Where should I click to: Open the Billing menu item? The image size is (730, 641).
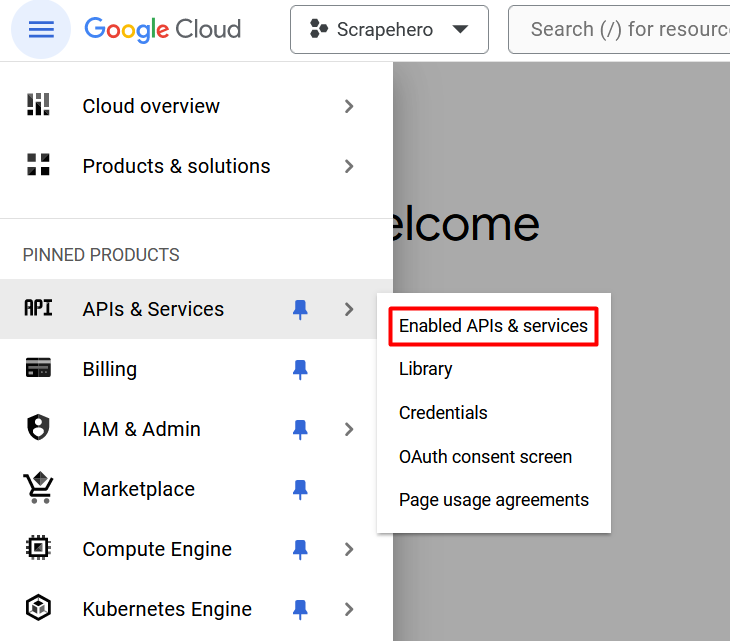[196, 369]
